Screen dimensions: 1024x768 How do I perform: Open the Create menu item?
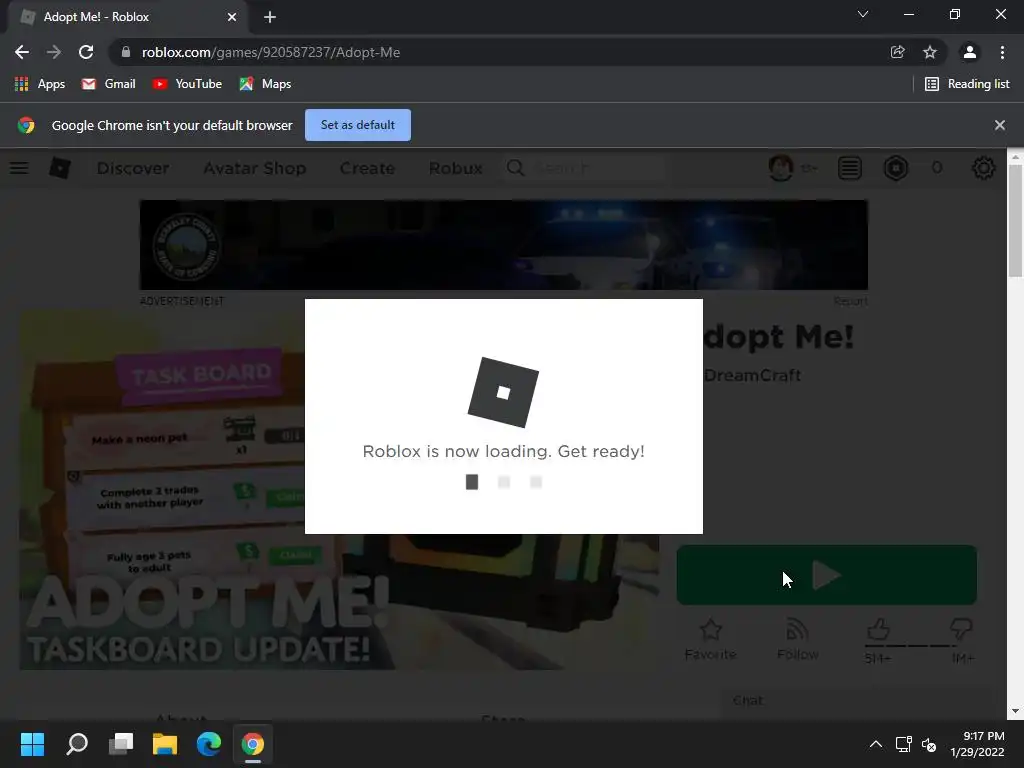click(367, 168)
